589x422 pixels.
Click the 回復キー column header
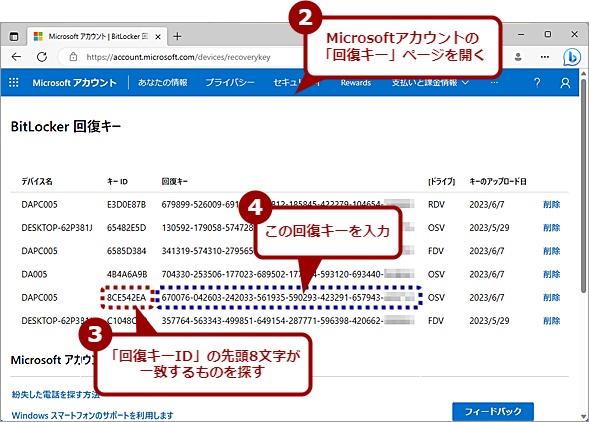click(175, 182)
